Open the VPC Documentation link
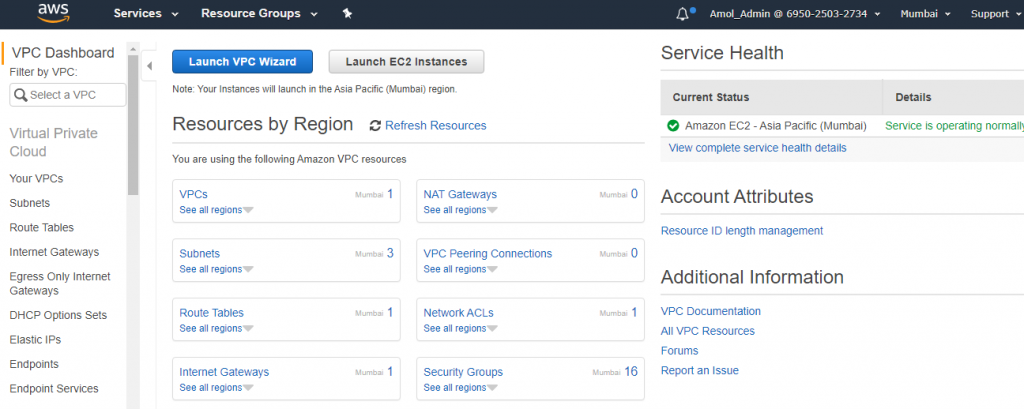Screen dimensions: 1024x409 [x=711, y=312]
